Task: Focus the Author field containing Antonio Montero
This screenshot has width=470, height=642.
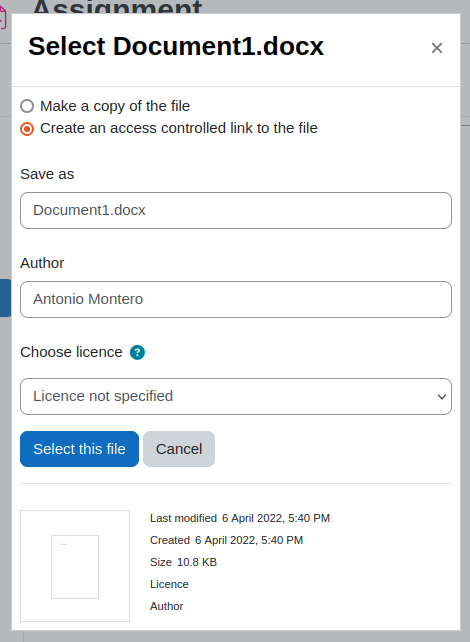Action: (236, 299)
